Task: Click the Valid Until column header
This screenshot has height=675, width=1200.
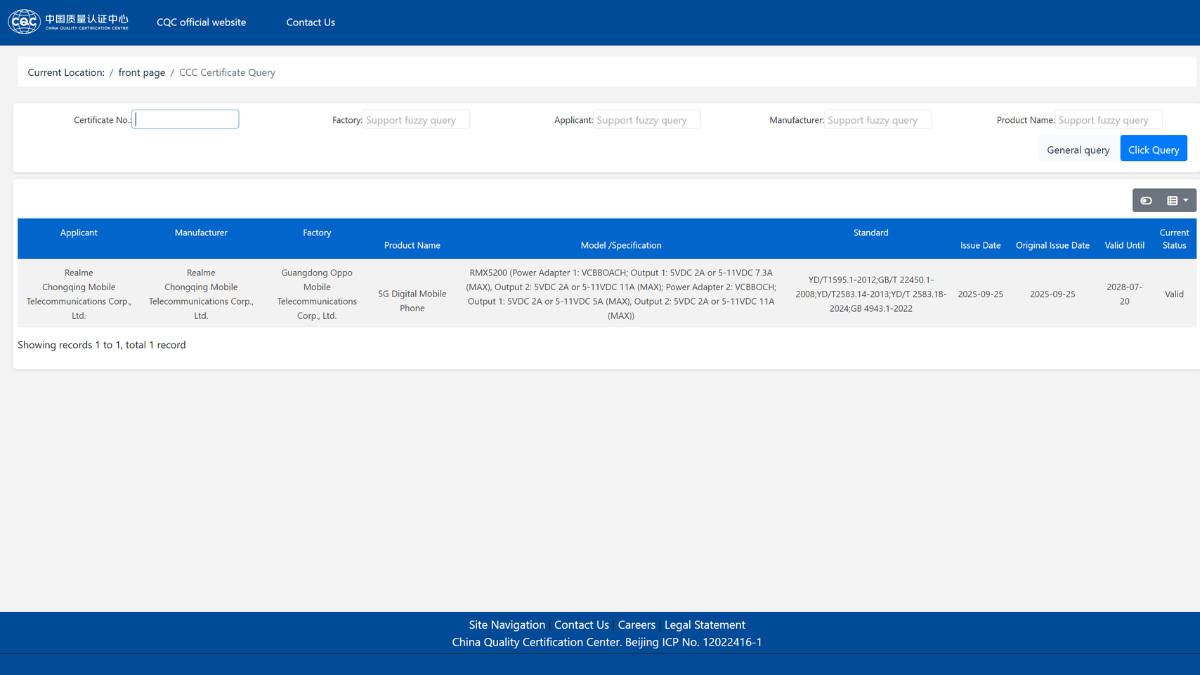Action: pyautogui.click(x=1125, y=245)
